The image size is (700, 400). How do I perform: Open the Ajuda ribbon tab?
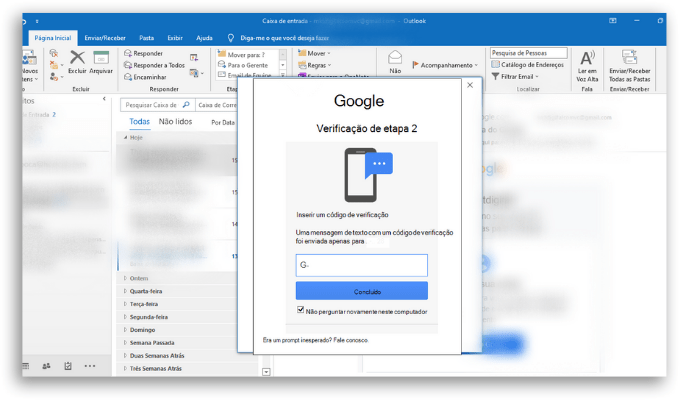[x=204, y=38]
